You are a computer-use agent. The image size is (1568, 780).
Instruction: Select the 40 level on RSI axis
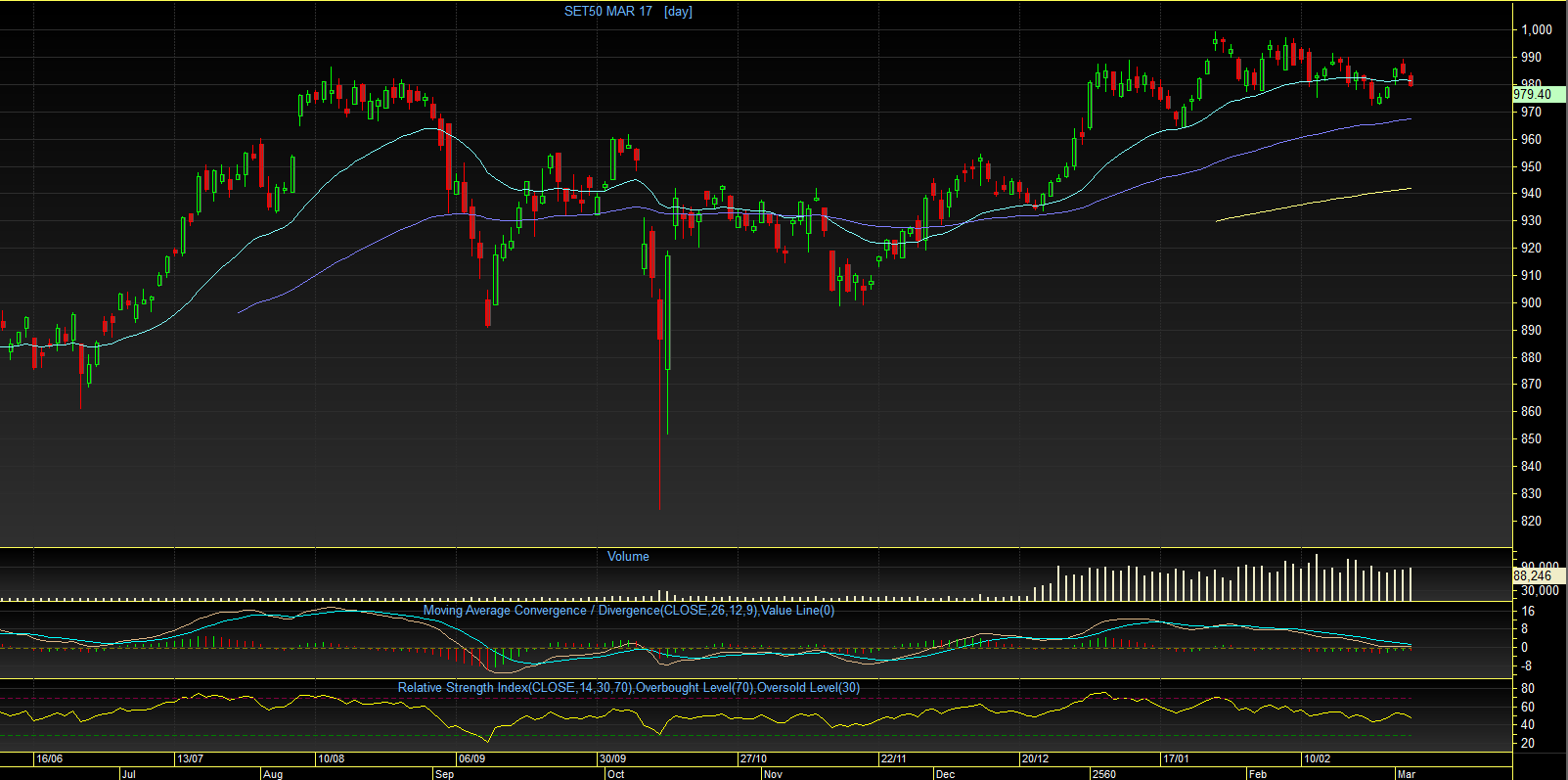click(1528, 725)
